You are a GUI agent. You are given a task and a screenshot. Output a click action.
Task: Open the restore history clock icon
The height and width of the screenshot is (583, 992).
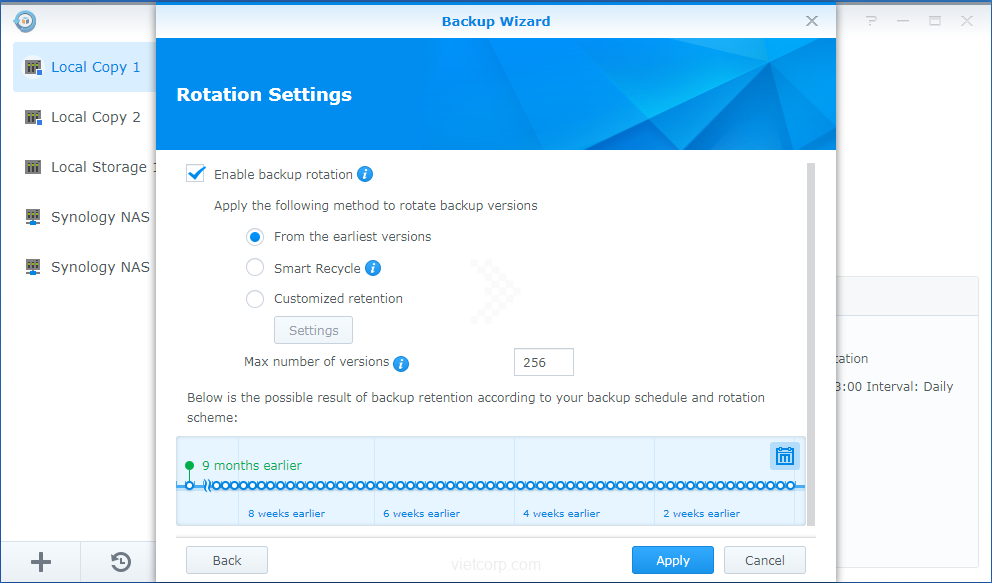click(120, 562)
